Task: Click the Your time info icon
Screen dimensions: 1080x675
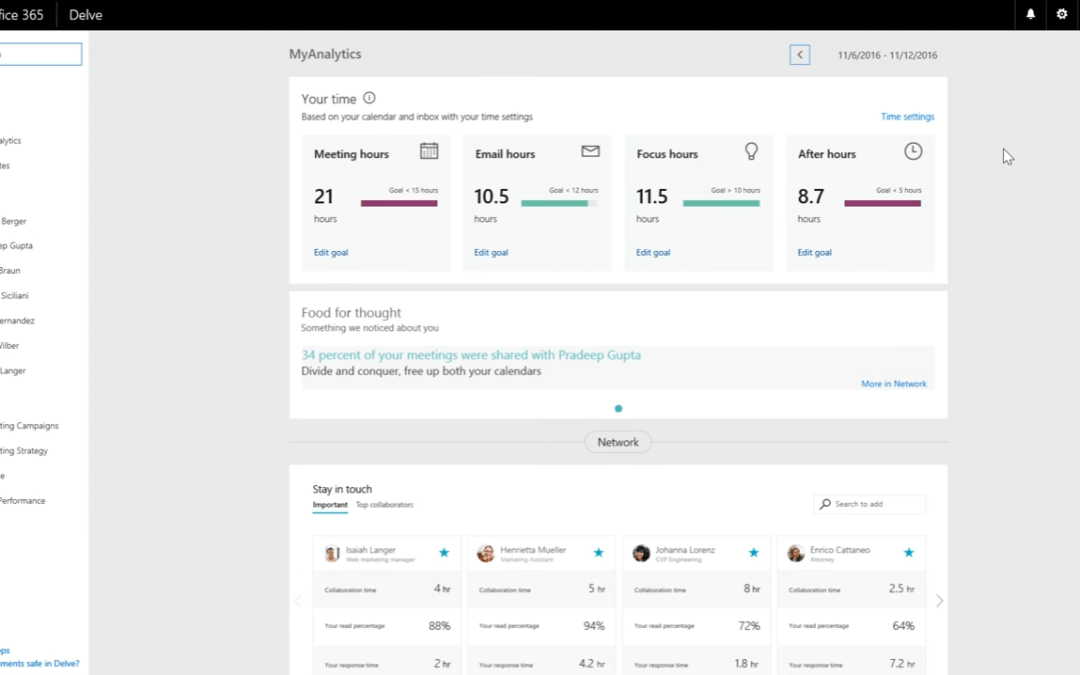Action: 369,98
